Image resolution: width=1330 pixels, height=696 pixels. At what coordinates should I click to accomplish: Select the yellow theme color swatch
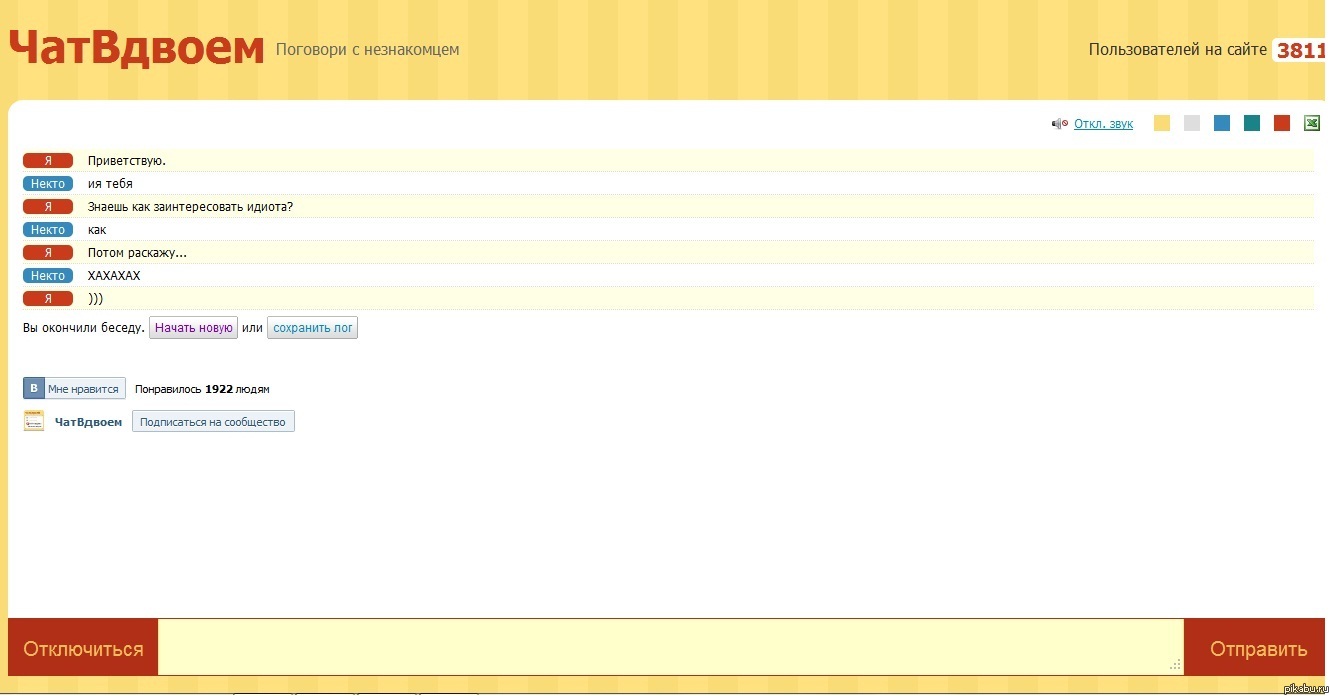coord(1162,123)
